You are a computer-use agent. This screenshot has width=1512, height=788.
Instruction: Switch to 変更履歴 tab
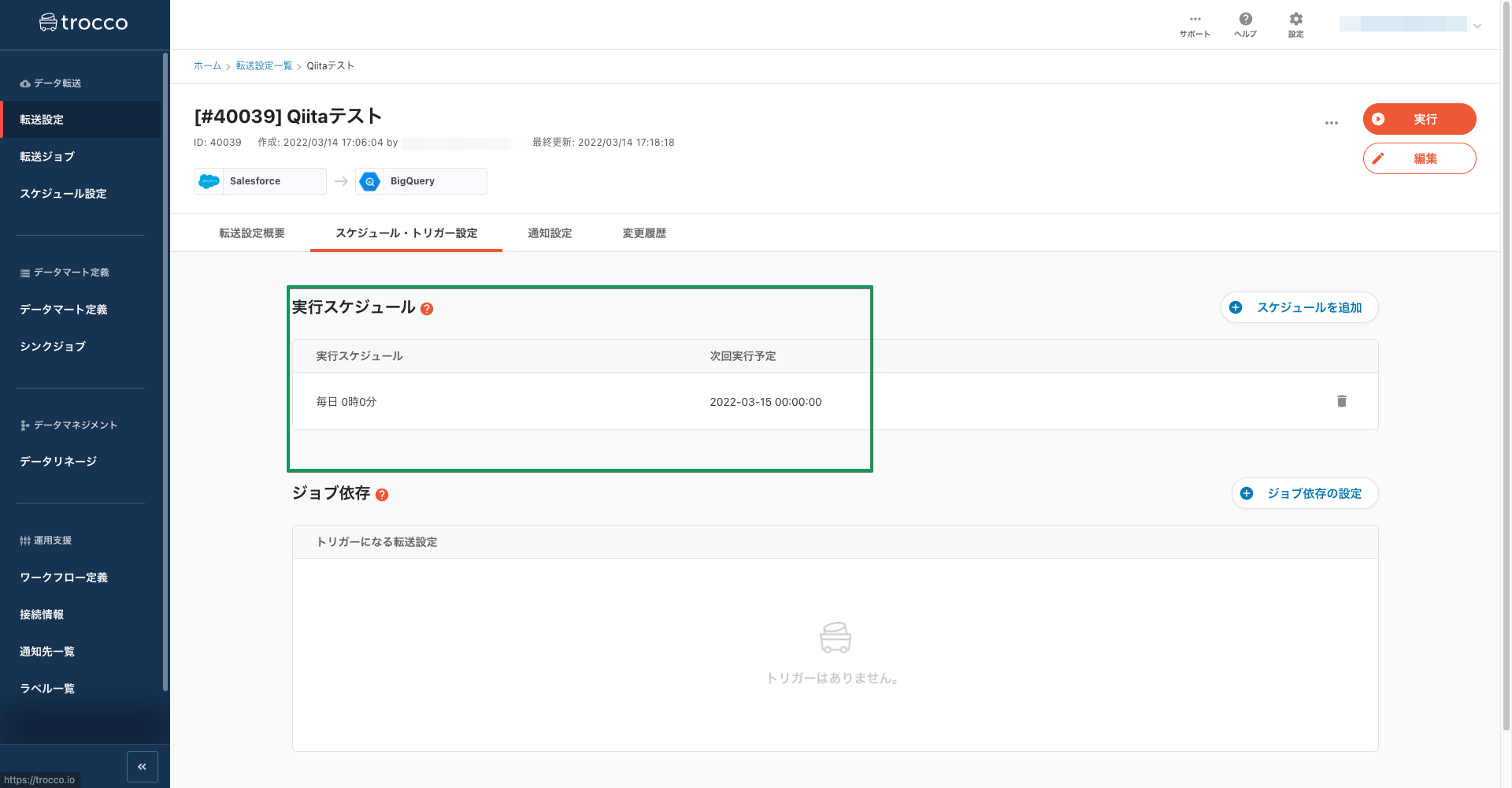[x=644, y=233]
